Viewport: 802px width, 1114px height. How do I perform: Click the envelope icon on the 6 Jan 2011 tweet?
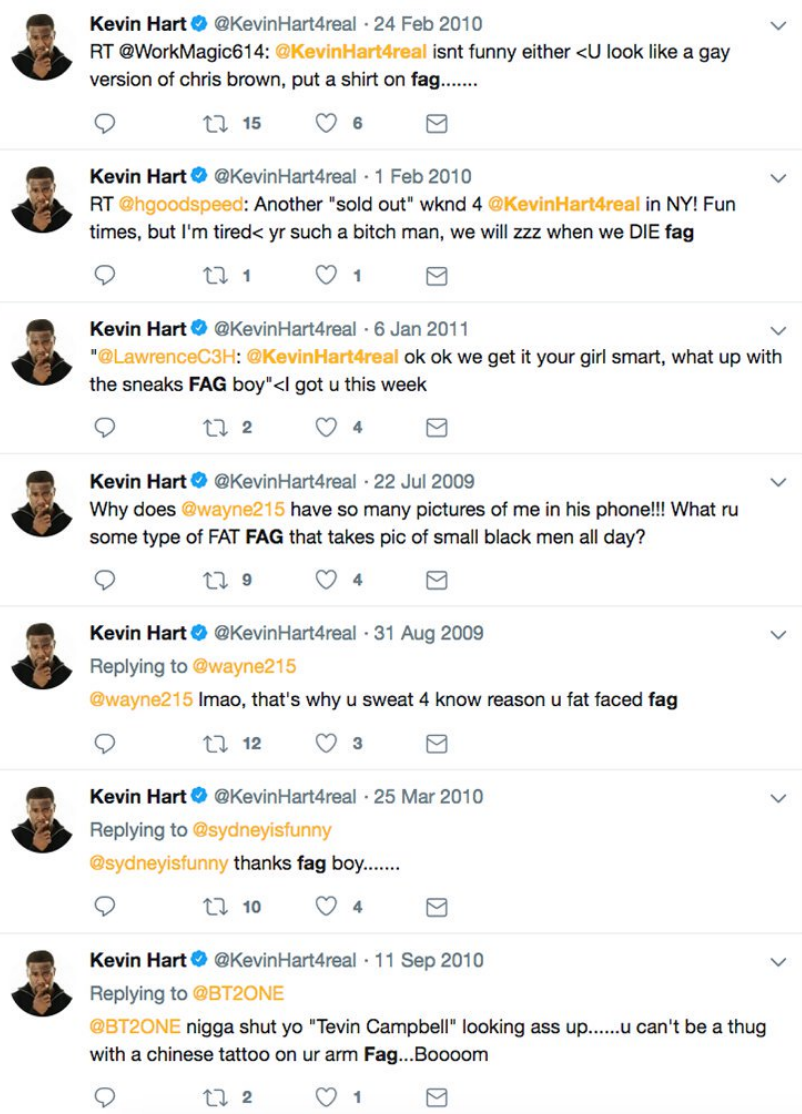tap(436, 428)
